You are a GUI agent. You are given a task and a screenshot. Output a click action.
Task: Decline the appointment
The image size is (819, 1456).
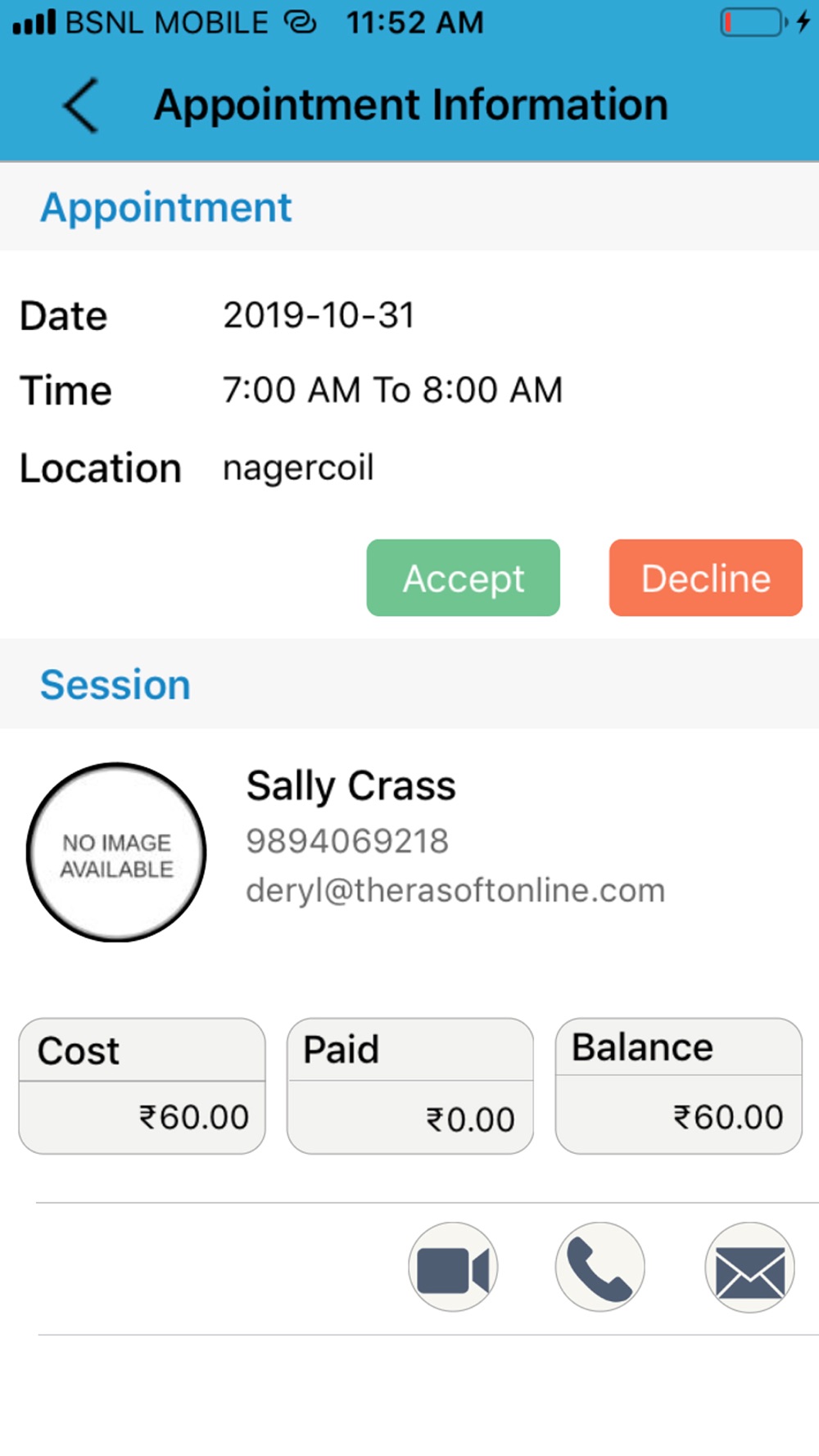tap(706, 577)
